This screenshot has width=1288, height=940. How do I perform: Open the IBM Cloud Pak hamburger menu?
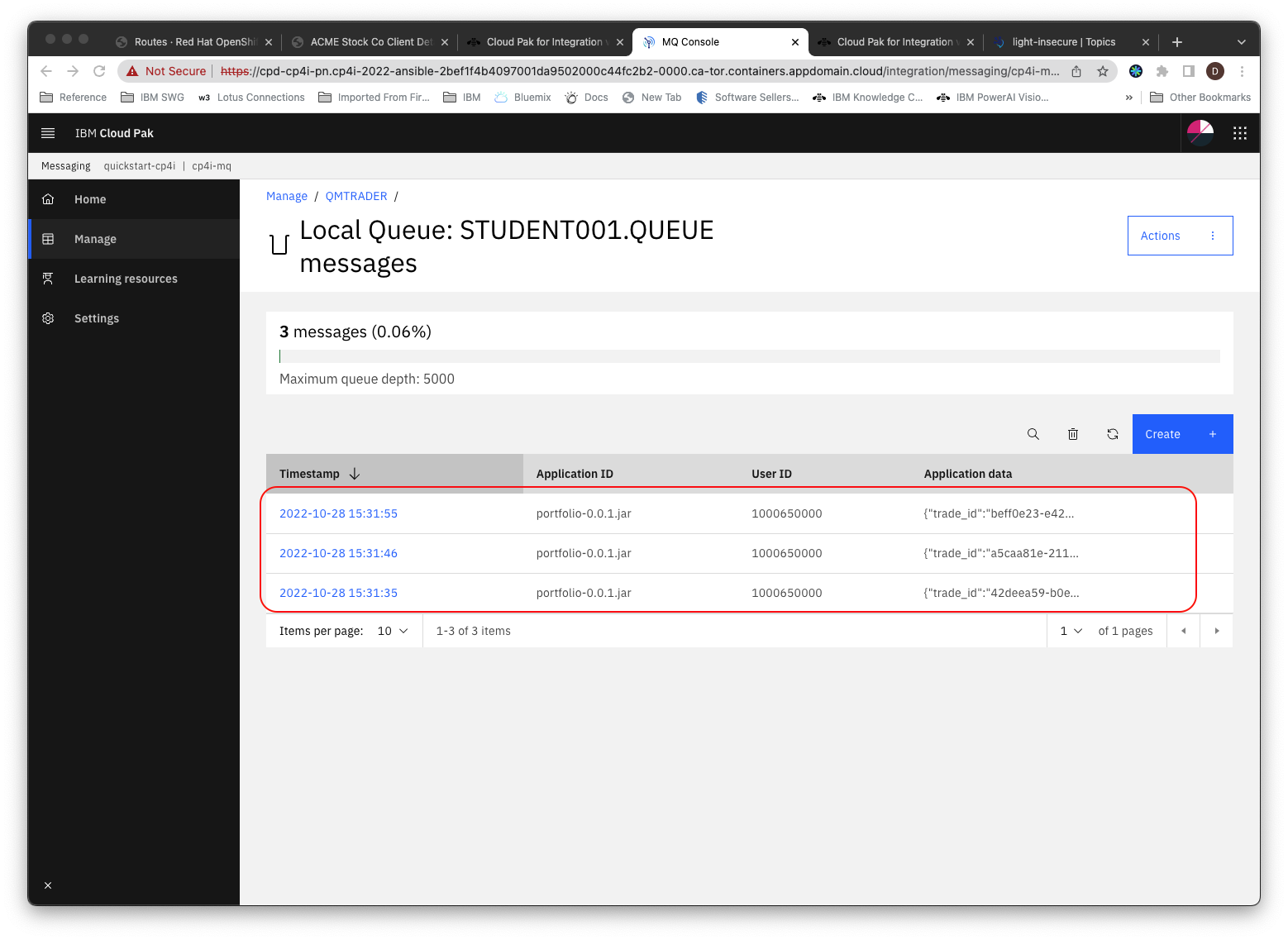pyautogui.click(x=48, y=133)
